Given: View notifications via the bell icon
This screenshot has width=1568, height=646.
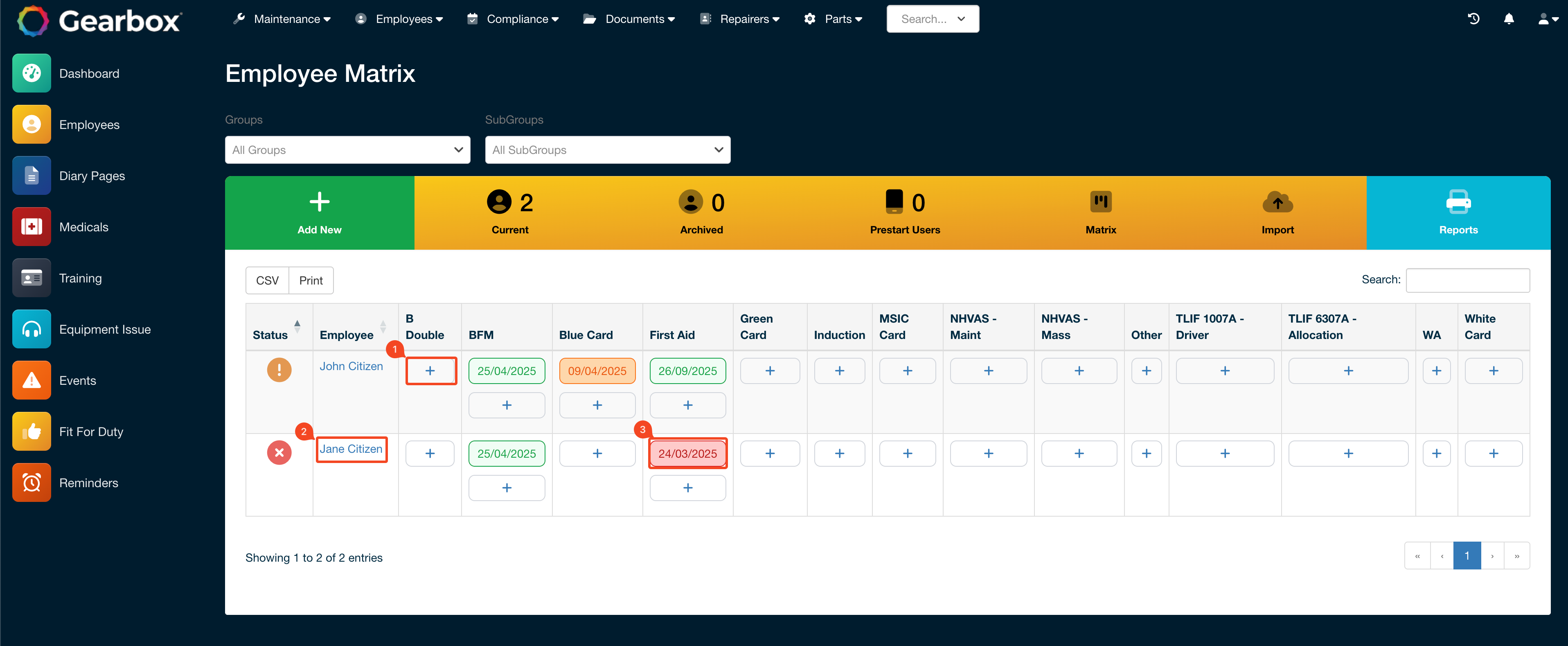Looking at the screenshot, I should pos(1509,19).
